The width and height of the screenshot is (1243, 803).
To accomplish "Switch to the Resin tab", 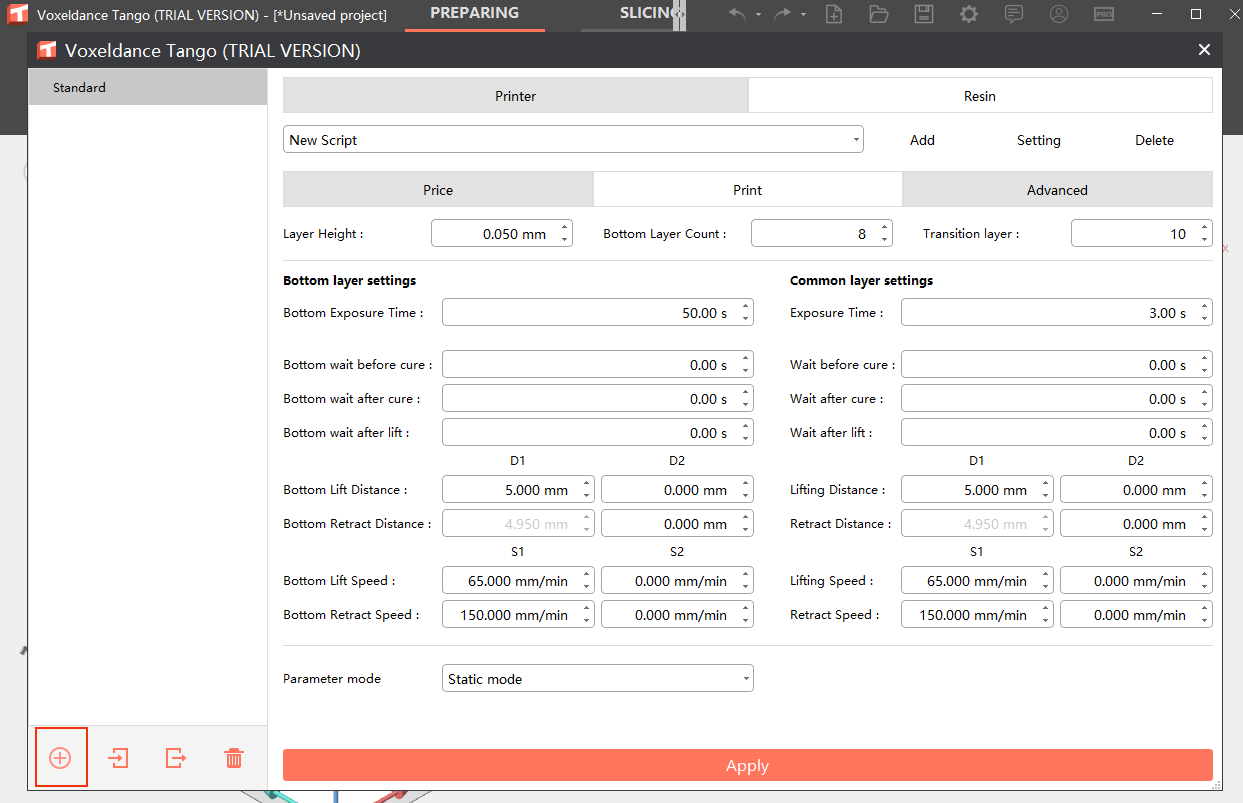I will [x=980, y=96].
